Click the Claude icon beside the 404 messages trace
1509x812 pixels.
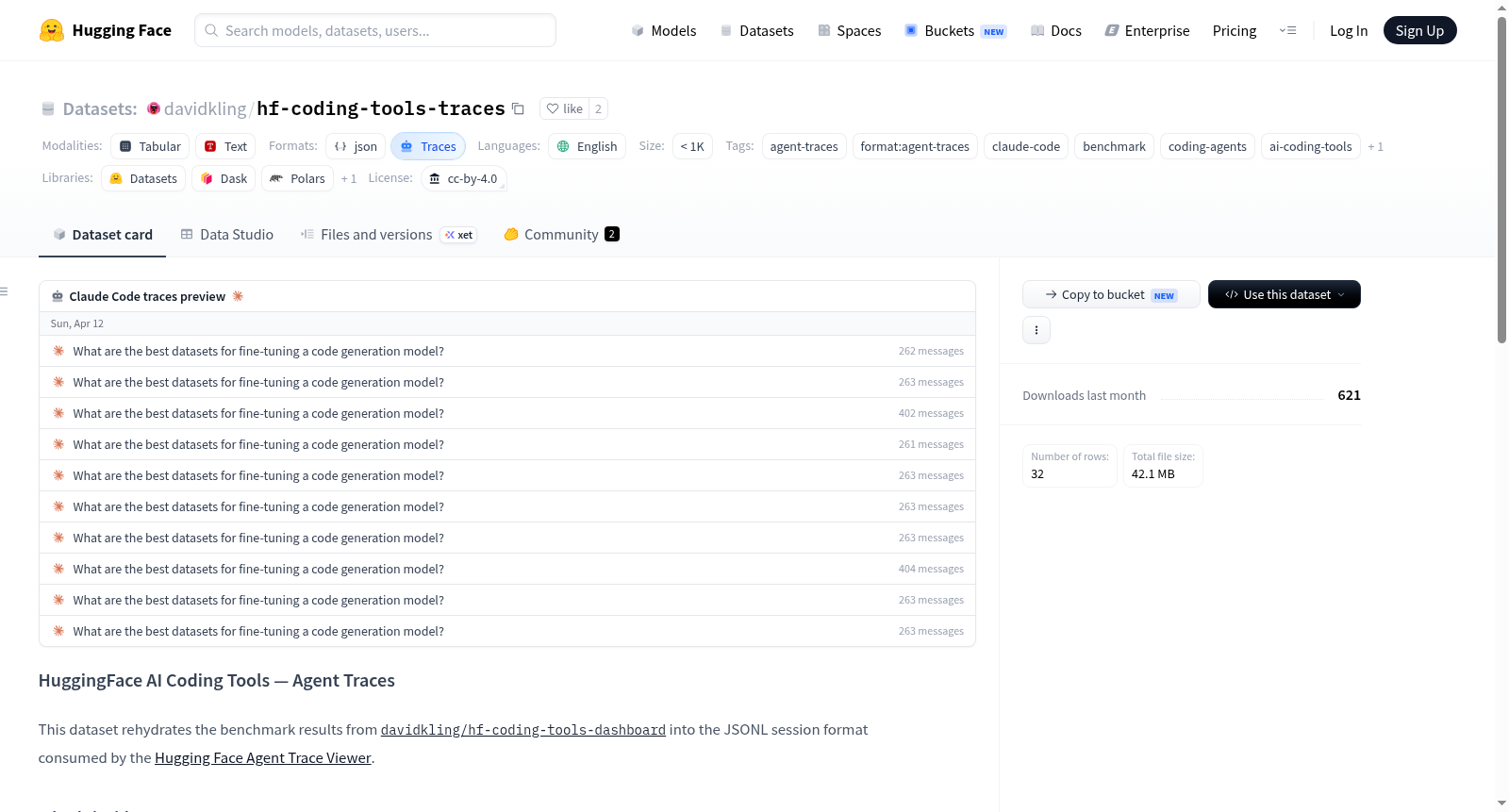tap(58, 569)
